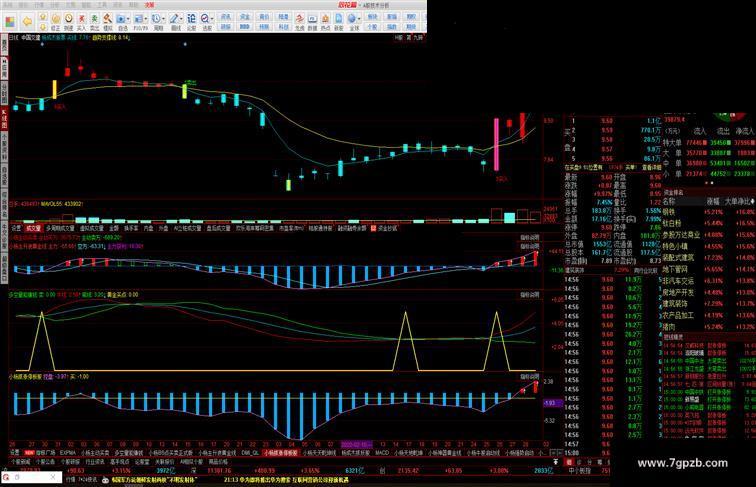This screenshot has width=756, height=487.
Task: Sort by the 大单净比 column header
Action: click(740, 201)
